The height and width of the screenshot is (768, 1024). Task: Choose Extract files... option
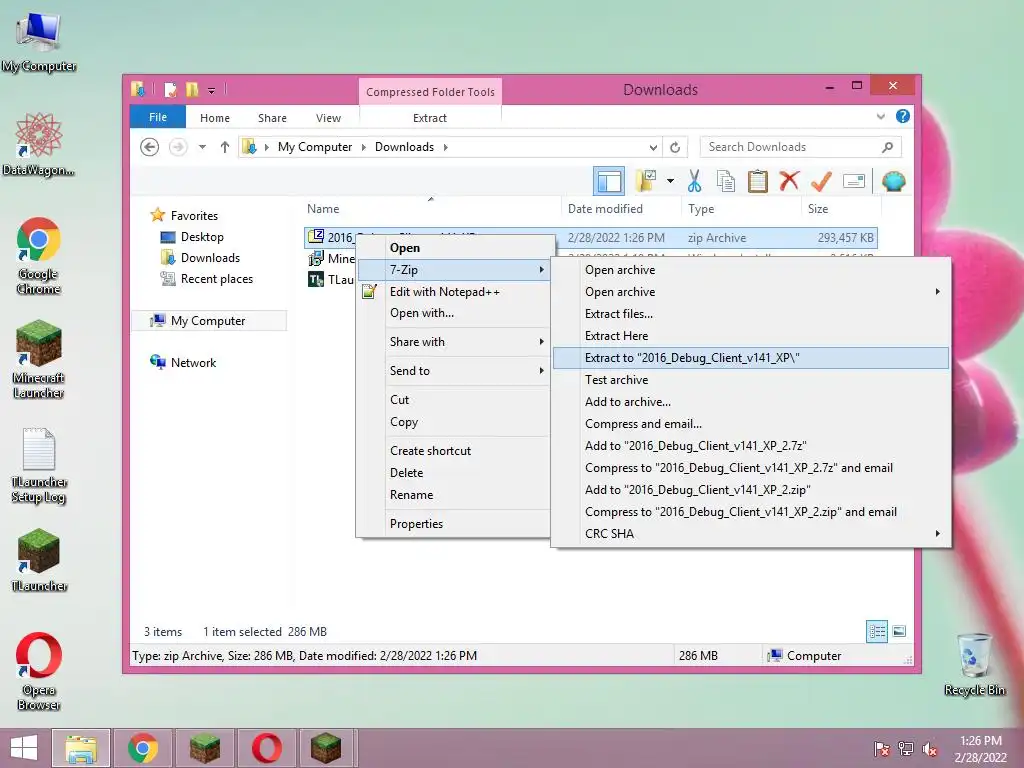[751, 313]
